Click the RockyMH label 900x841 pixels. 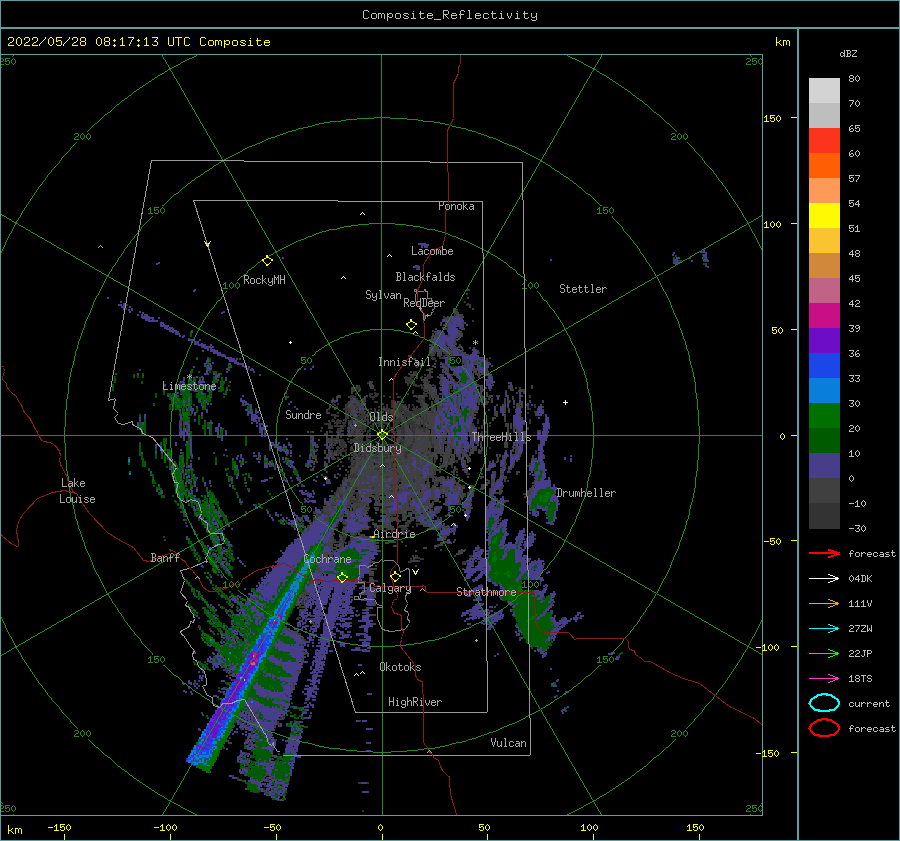pos(264,280)
